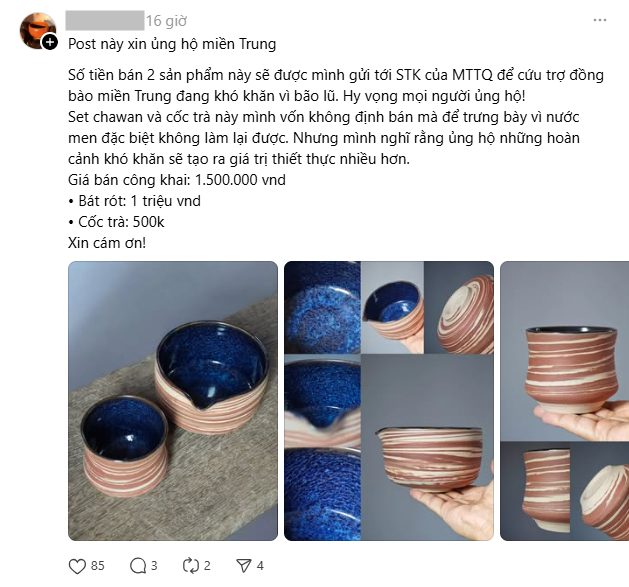Open the repost count showing 2
The width and height of the screenshot is (629, 587).
tap(207, 566)
